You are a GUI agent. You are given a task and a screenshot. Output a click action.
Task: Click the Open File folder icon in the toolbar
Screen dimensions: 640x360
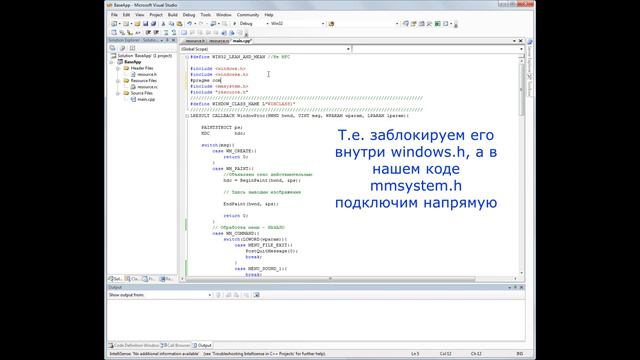point(138,24)
